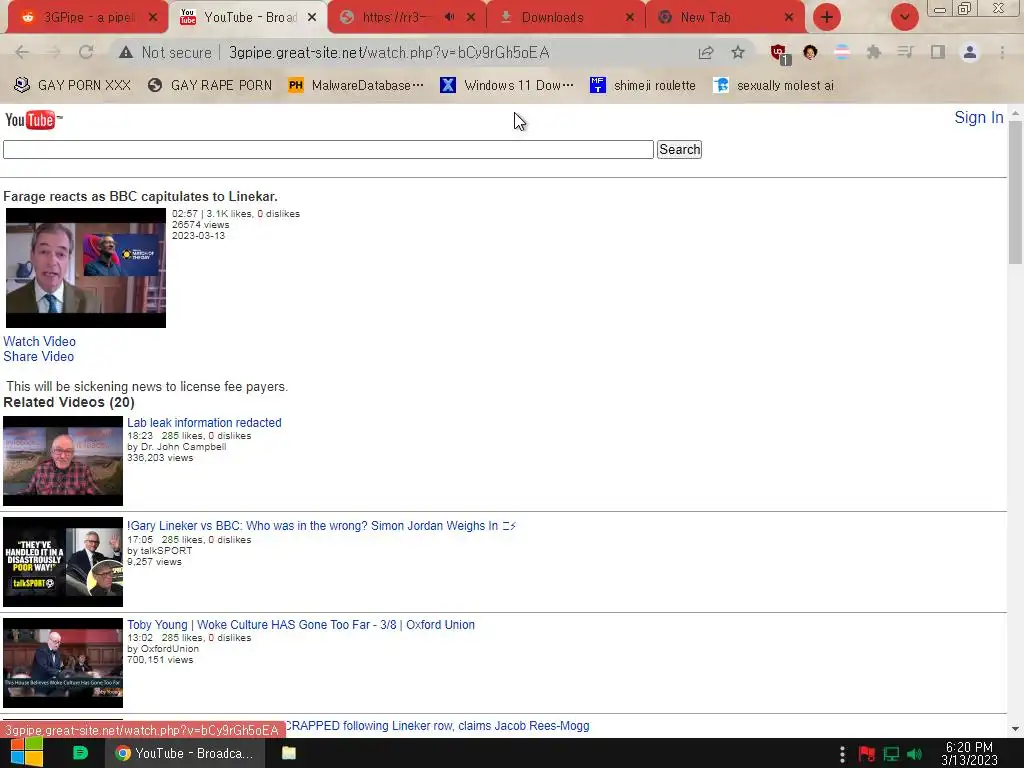This screenshot has height=768, width=1024.
Task: Click the avatar face extension icon
Action: click(x=810, y=52)
